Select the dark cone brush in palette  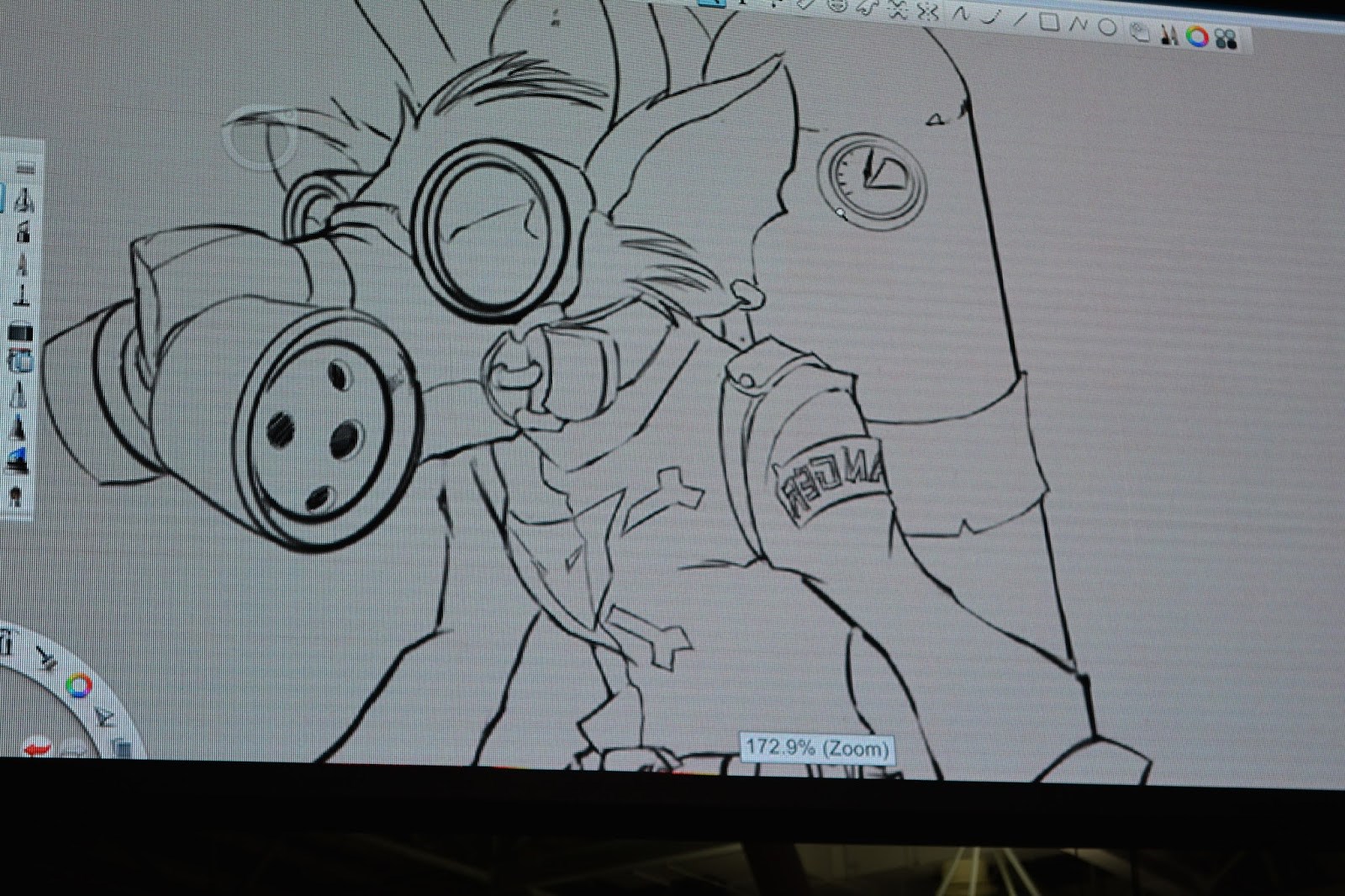(18, 427)
